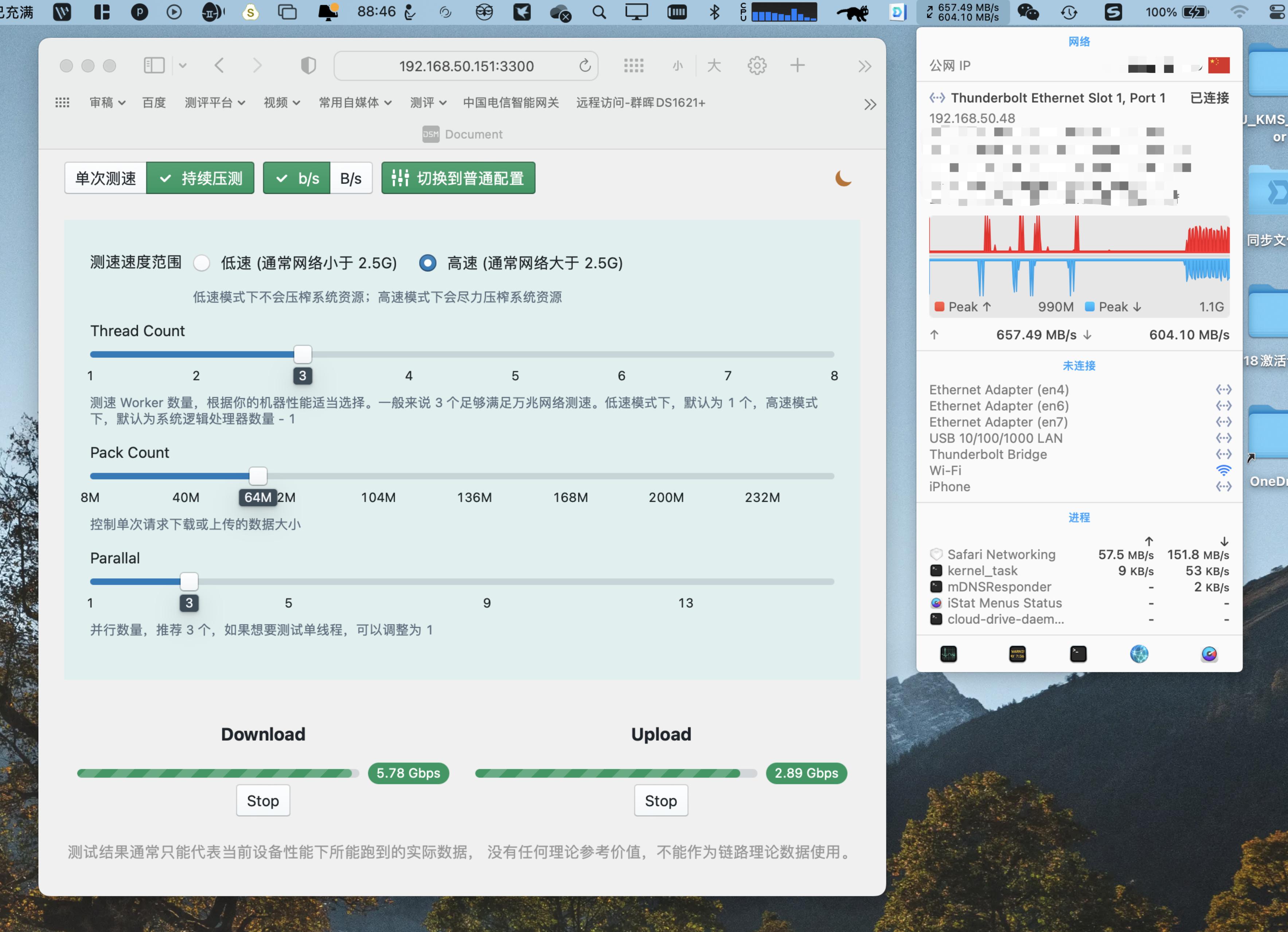Open Terminal icon at iStat panel bottom
Image resolution: width=1288 pixels, height=932 pixels.
point(1078,654)
